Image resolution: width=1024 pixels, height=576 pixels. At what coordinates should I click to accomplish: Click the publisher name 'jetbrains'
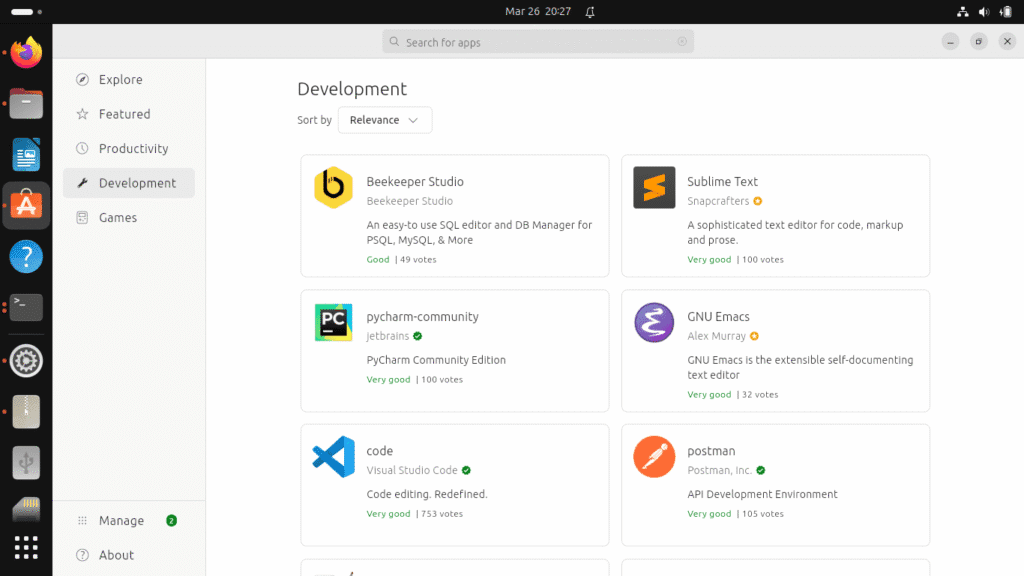click(x=388, y=336)
